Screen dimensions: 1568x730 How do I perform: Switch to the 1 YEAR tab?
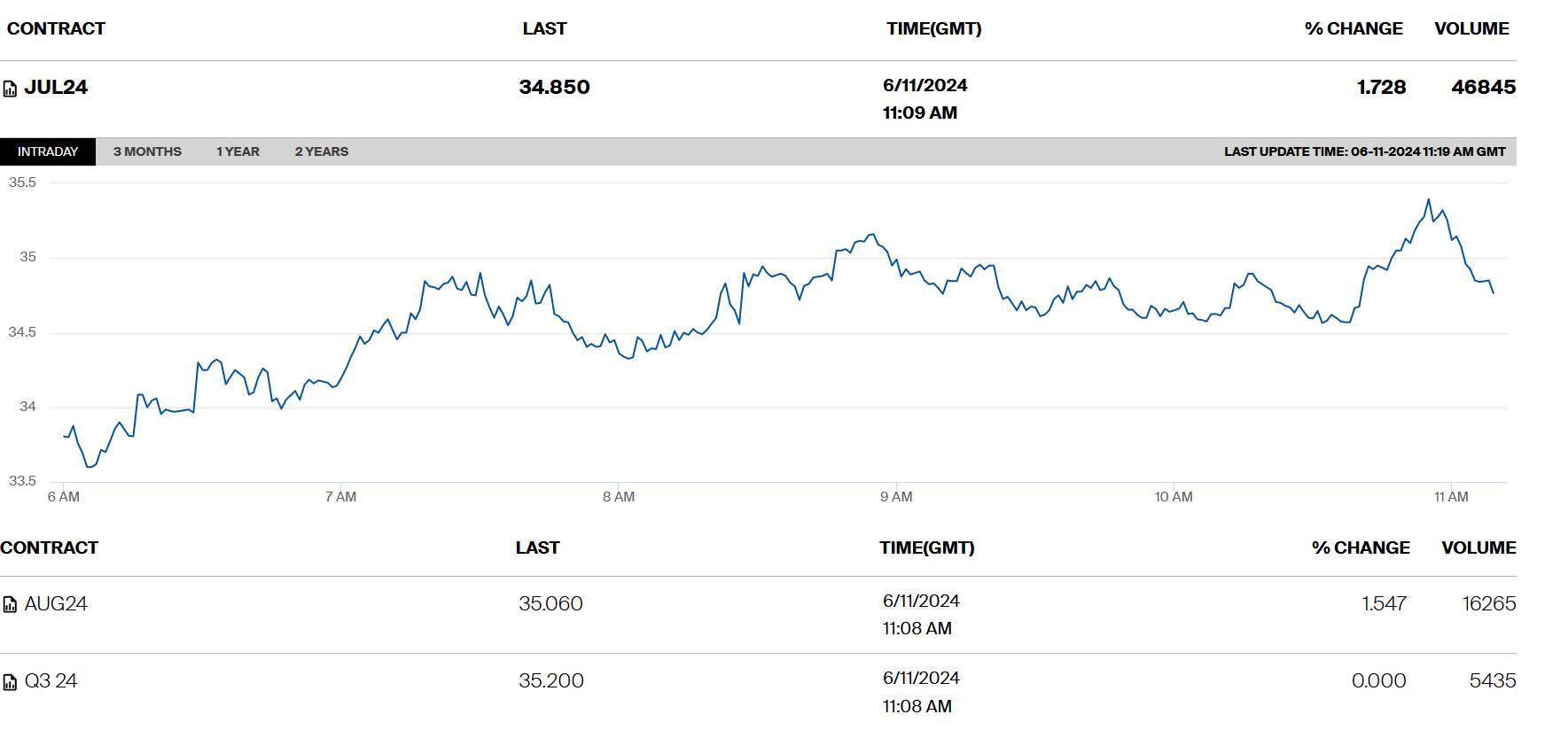click(x=238, y=151)
